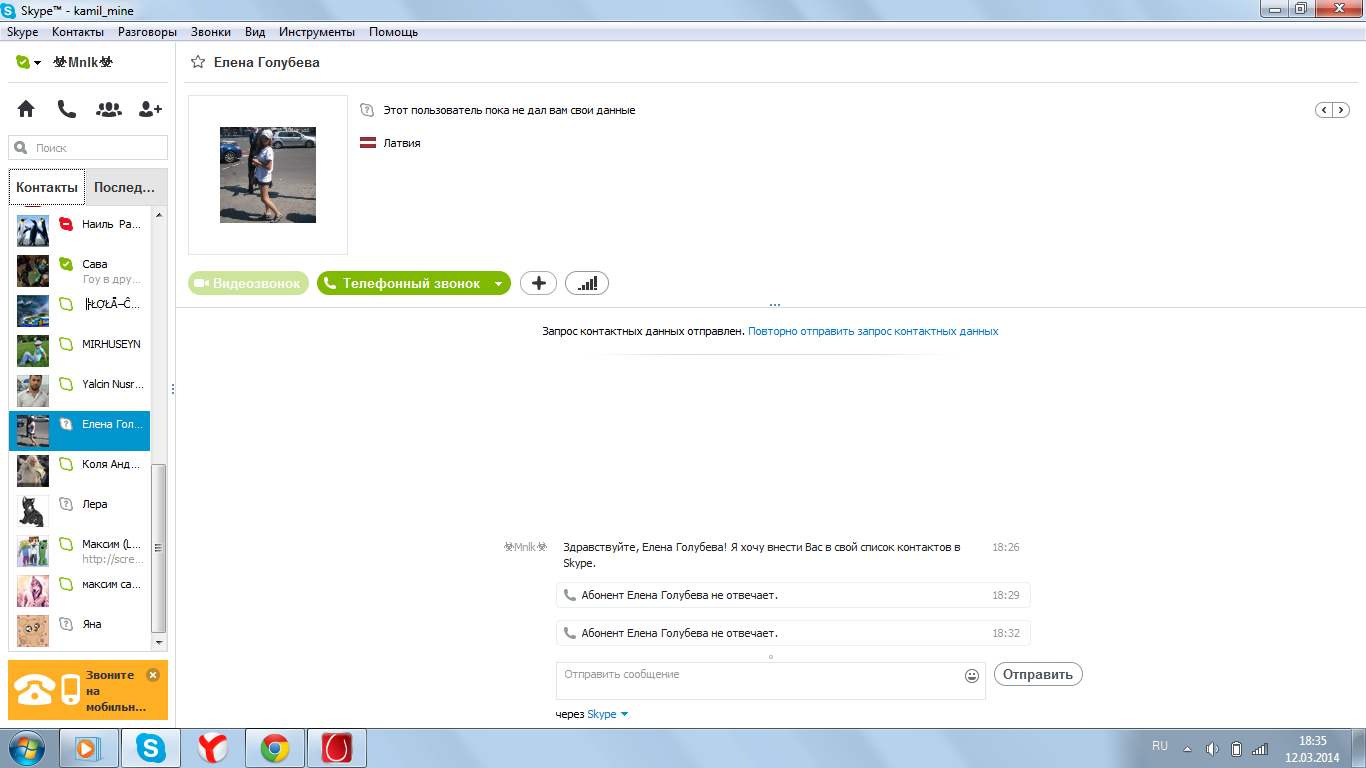Click the profile pager arrows button
Screen dimensions: 1366x768
pyautogui.click(x=1332, y=110)
